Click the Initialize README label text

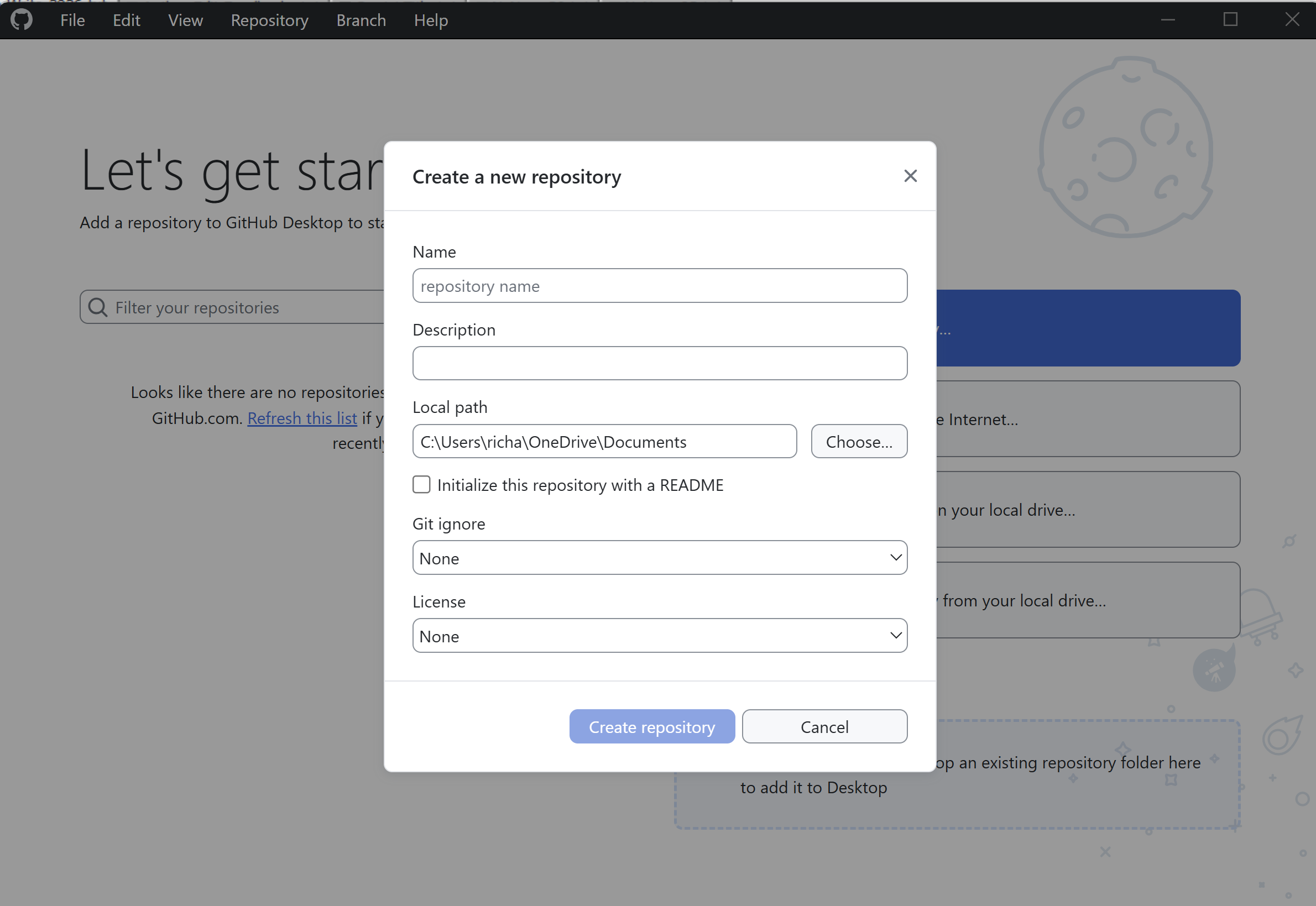point(580,485)
